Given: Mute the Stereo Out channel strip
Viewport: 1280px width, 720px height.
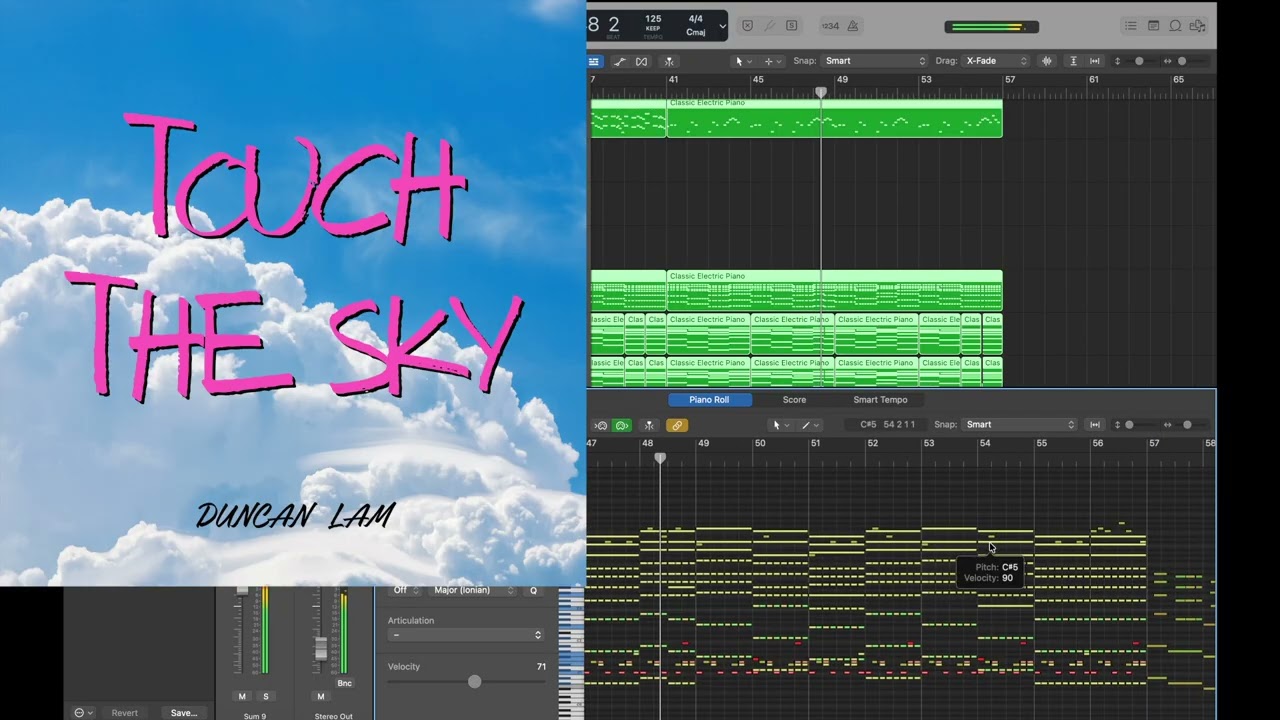Looking at the screenshot, I should (x=321, y=696).
